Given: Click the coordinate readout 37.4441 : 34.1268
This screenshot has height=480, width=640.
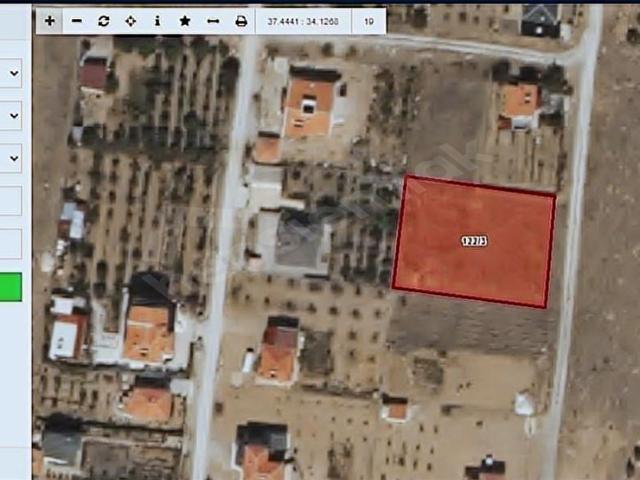Looking at the screenshot, I should [x=303, y=21].
